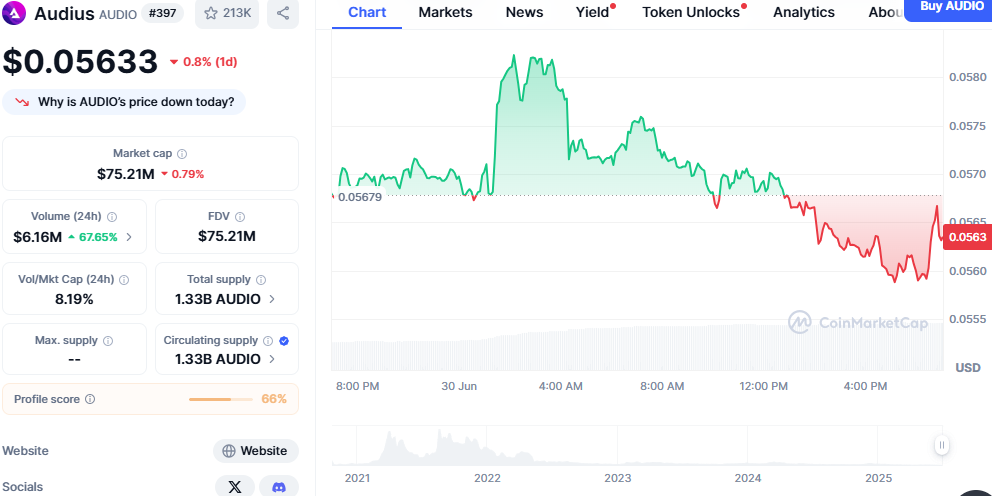Screen dimensions: 992x496
Task: Open Profile score info icon
Action: pos(90,399)
